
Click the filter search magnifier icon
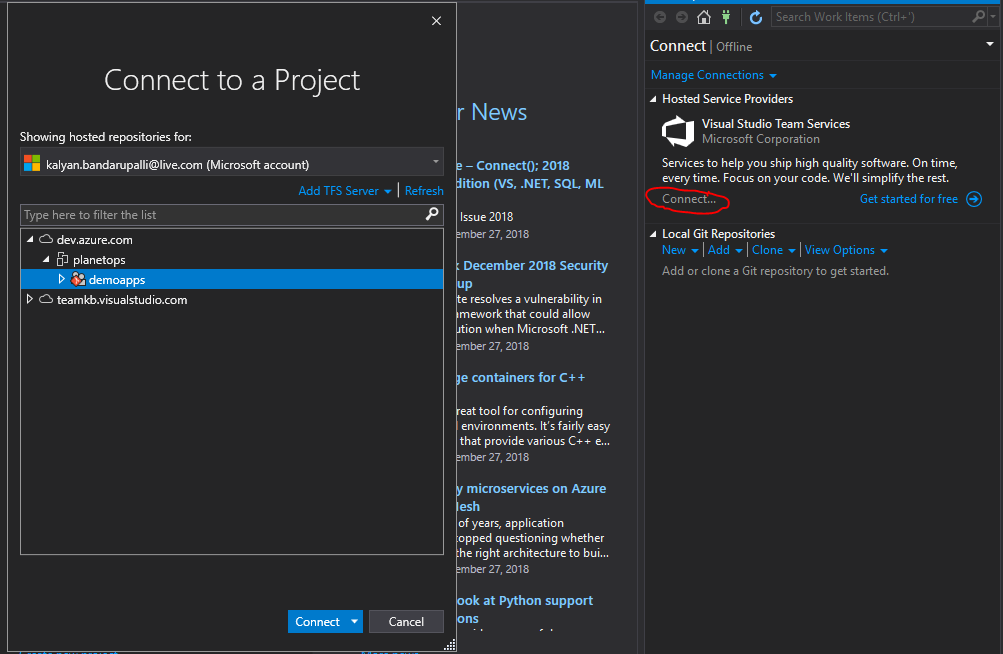432,214
